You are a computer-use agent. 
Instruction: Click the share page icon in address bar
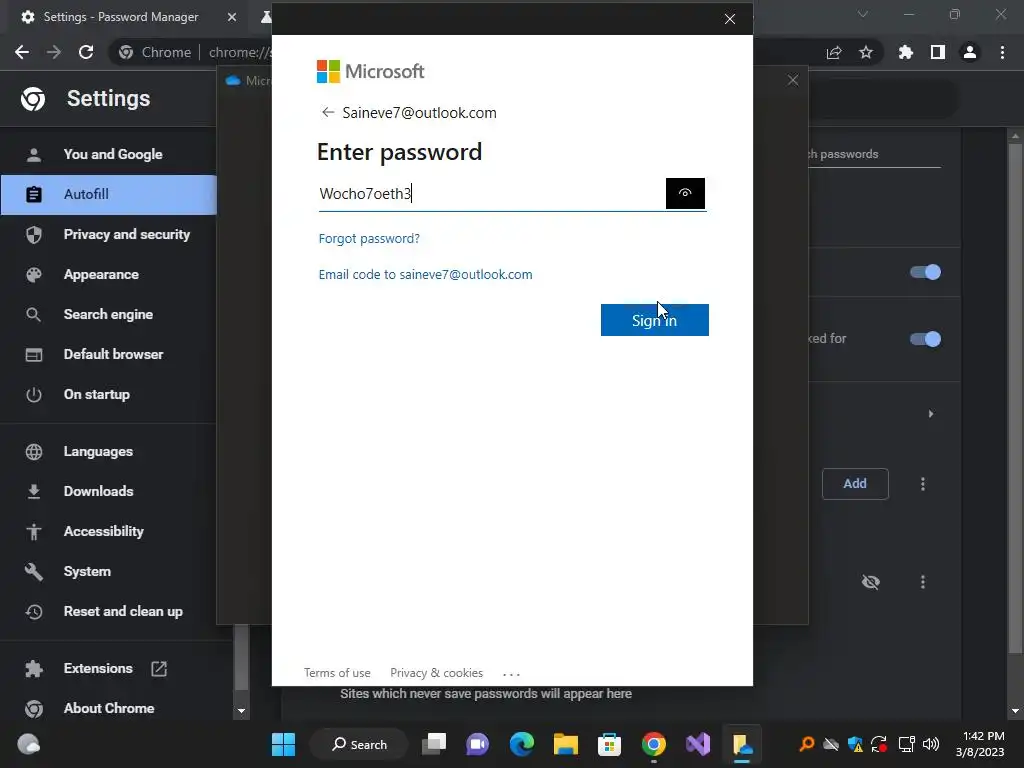[x=834, y=52]
